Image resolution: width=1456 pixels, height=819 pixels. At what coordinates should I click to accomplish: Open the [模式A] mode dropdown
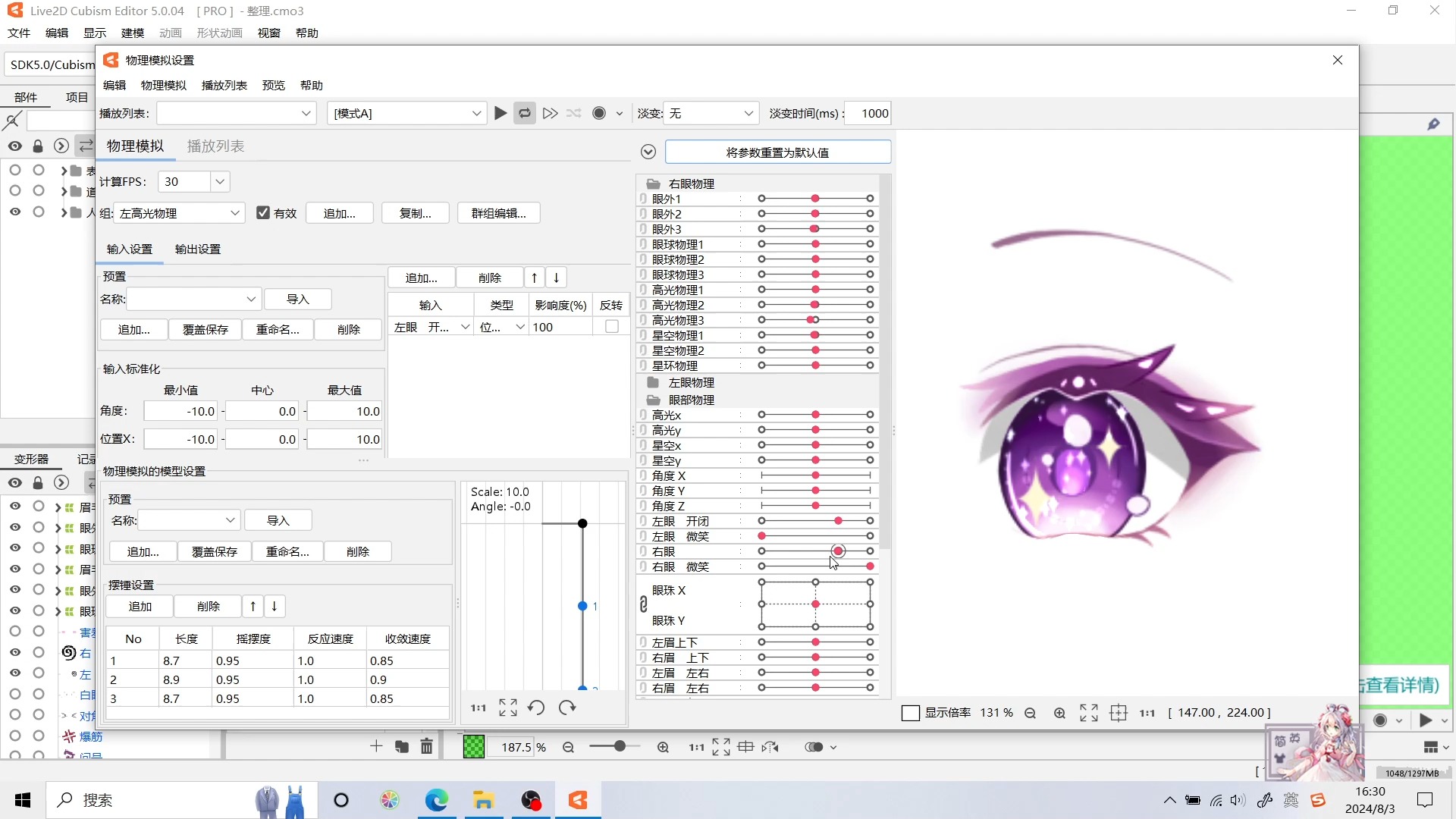407,114
